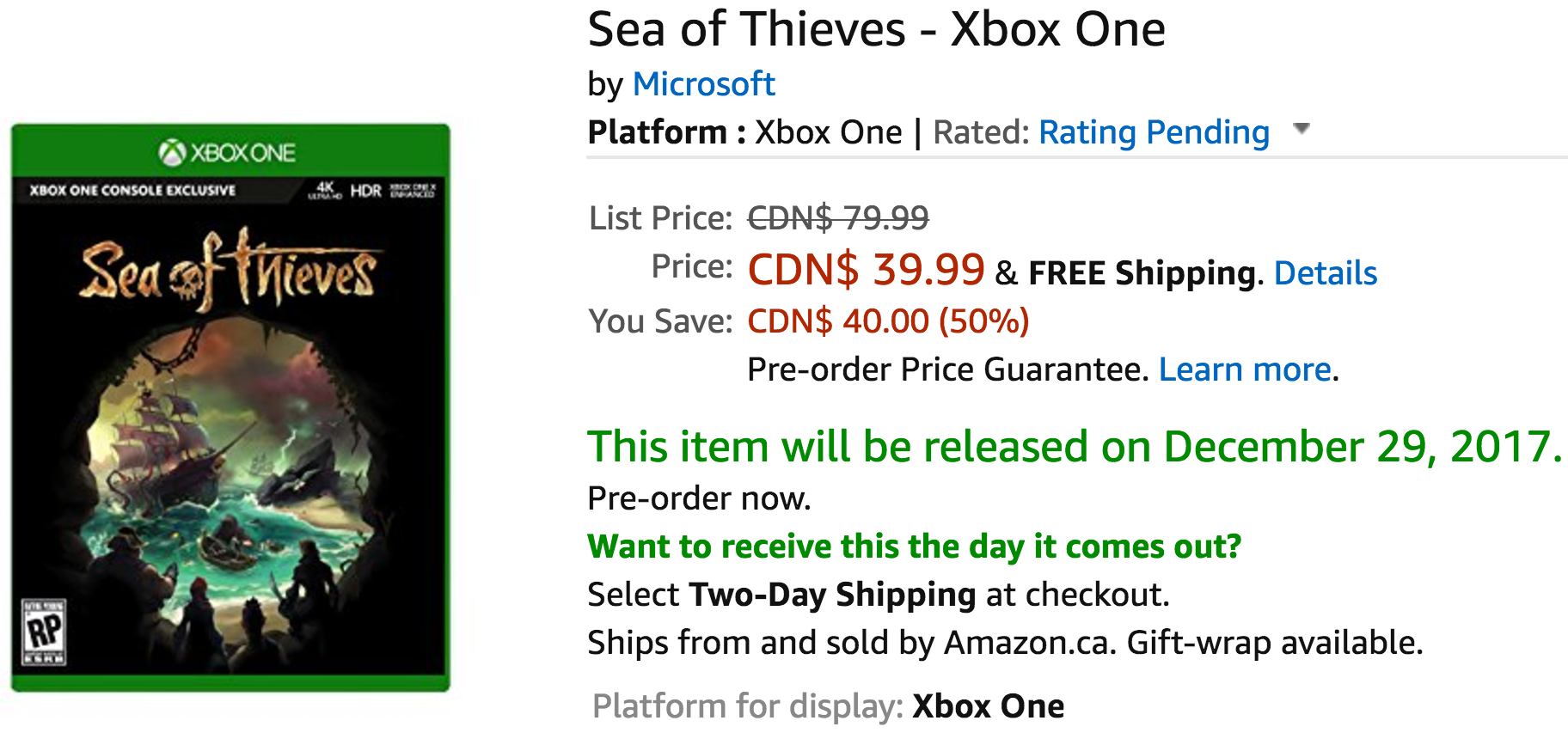Click the CDN$ 39.99 price
The image size is (1568, 739).
[866, 270]
